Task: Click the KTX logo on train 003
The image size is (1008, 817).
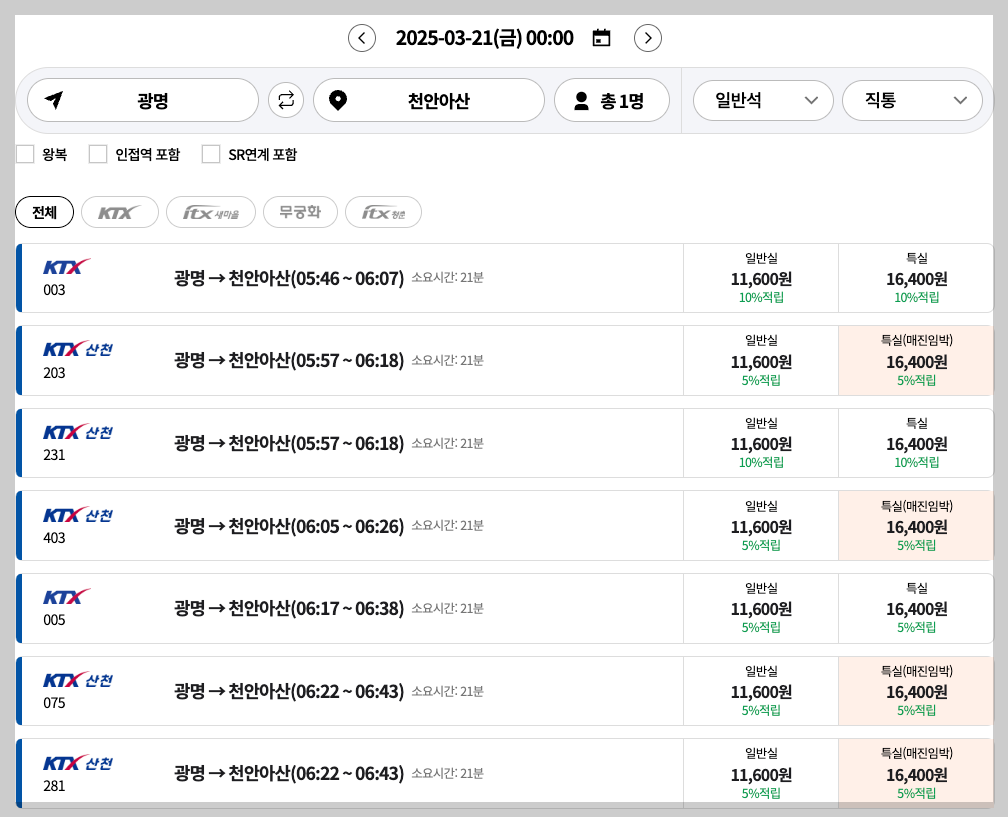Action: tap(66, 266)
